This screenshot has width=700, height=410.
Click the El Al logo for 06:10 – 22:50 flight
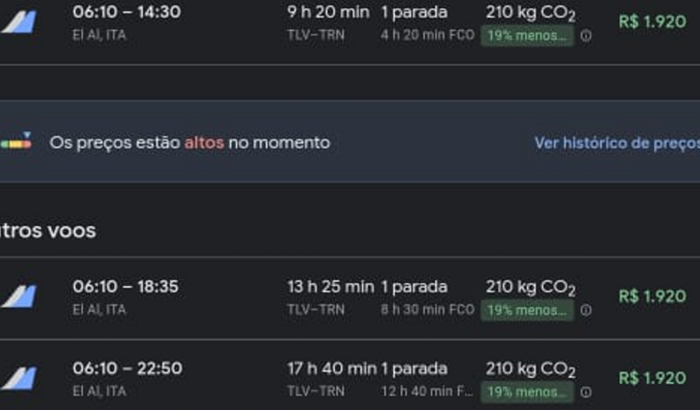click(18, 378)
